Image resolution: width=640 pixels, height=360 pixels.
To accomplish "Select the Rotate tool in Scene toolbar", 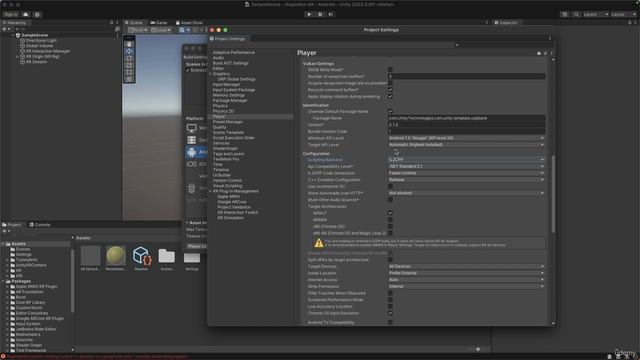I will [x=129, y=58].
